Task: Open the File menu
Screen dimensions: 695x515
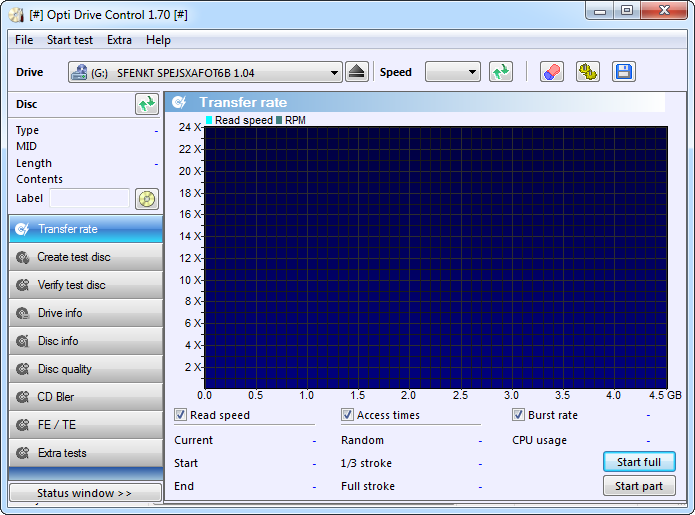Action: (24, 40)
